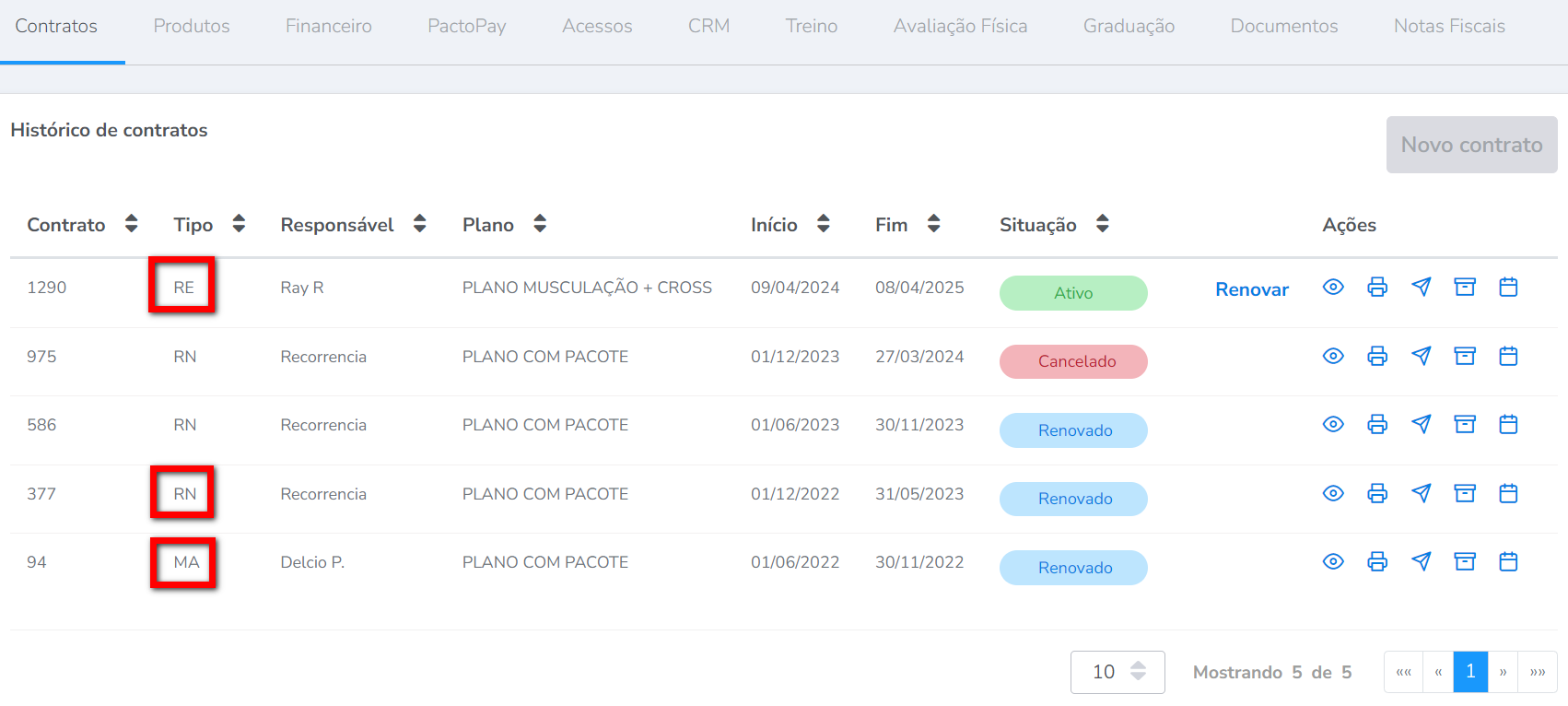View contract 586 using the eye icon
This screenshot has width=1568, height=706.
coord(1333,424)
